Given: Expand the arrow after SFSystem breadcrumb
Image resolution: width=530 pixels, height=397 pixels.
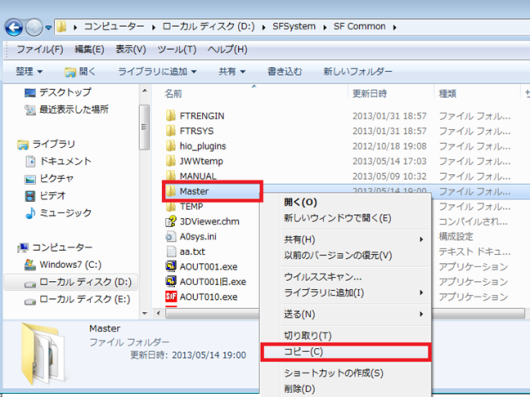Looking at the screenshot, I should (325, 27).
